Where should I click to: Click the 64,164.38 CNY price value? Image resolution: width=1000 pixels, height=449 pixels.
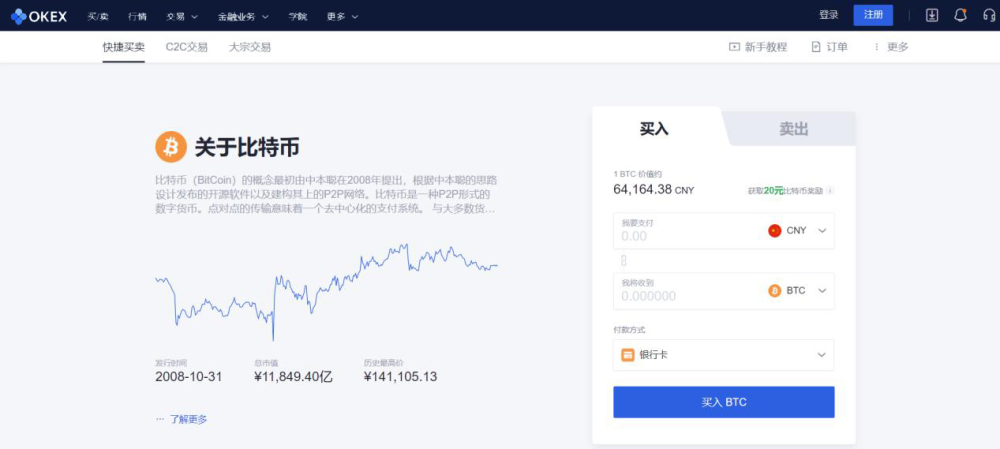[x=654, y=189]
